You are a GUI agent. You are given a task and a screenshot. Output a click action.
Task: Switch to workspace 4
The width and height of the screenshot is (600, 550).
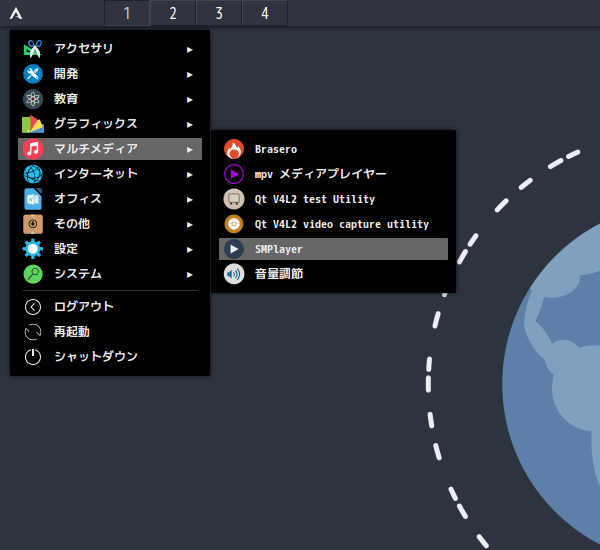[x=265, y=13]
